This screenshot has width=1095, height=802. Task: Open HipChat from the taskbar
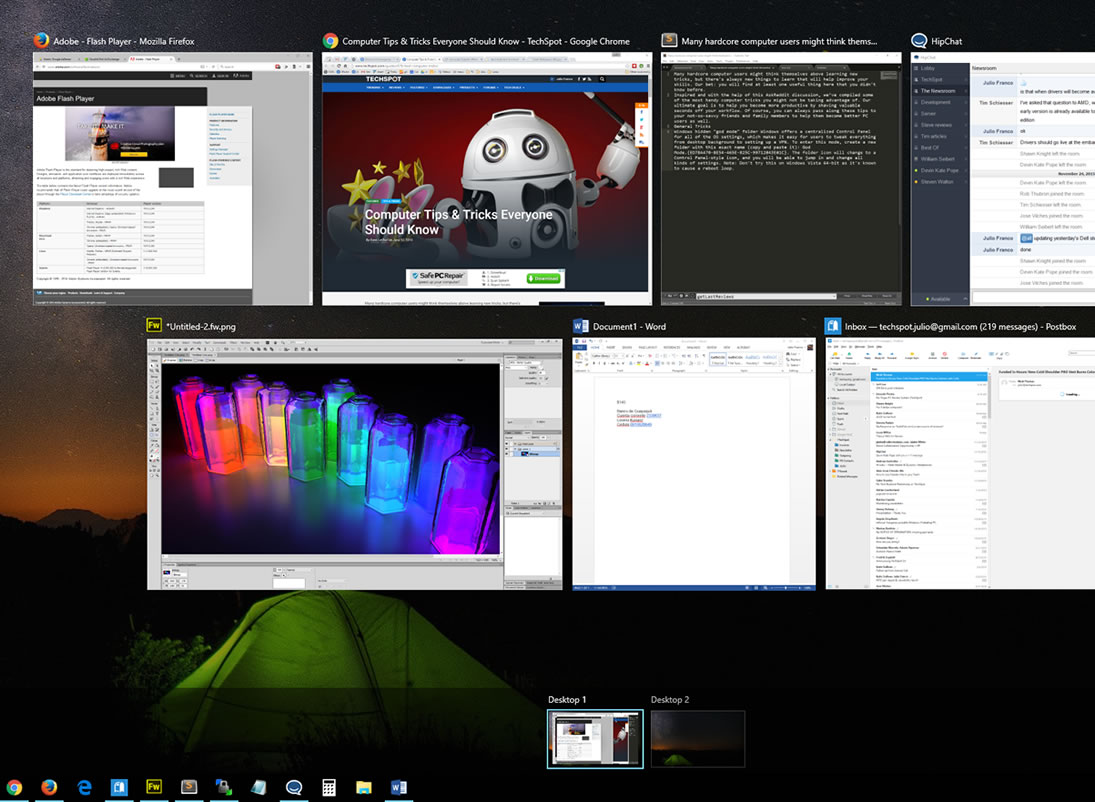click(x=294, y=787)
